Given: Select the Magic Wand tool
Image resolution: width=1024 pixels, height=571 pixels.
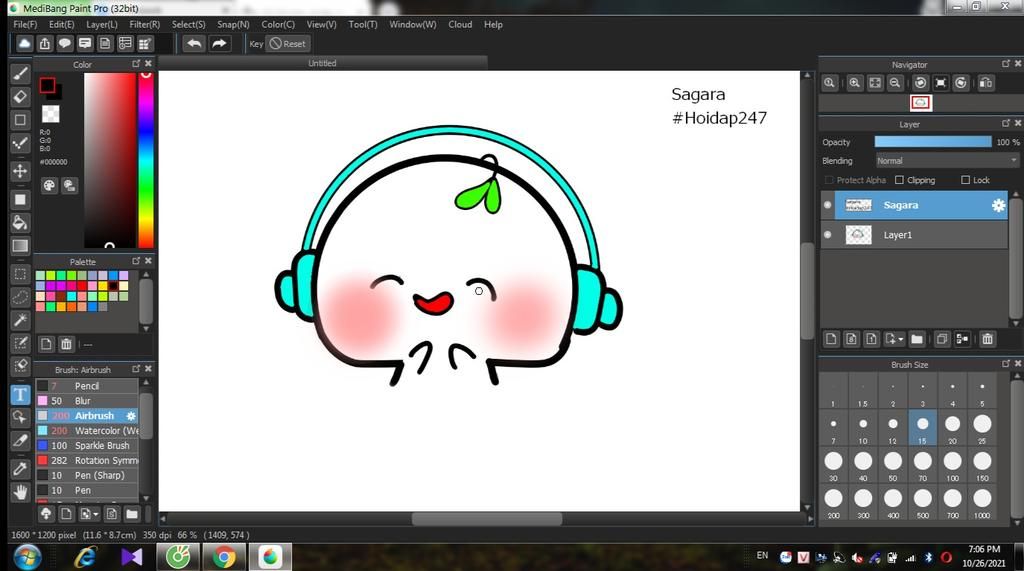Looking at the screenshot, I should (x=20, y=320).
